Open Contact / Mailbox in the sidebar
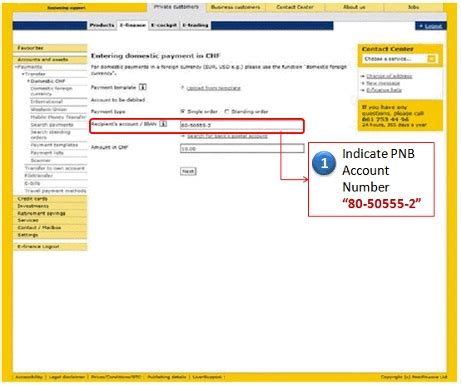Screen dimensions: 461x386 pyautogui.click(x=50, y=228)
